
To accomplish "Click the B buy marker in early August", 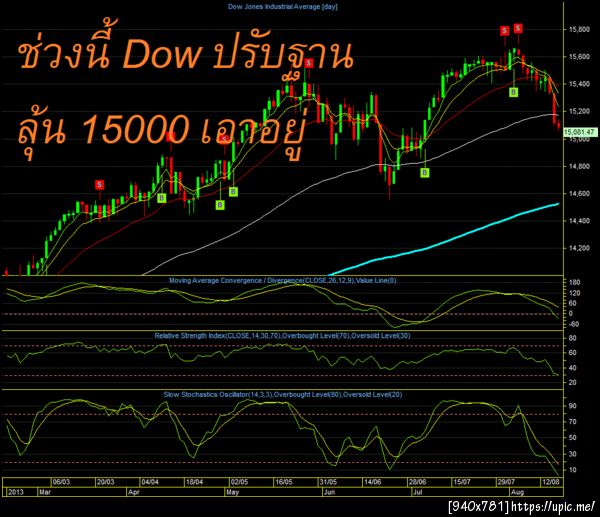I will coord(514,92).
